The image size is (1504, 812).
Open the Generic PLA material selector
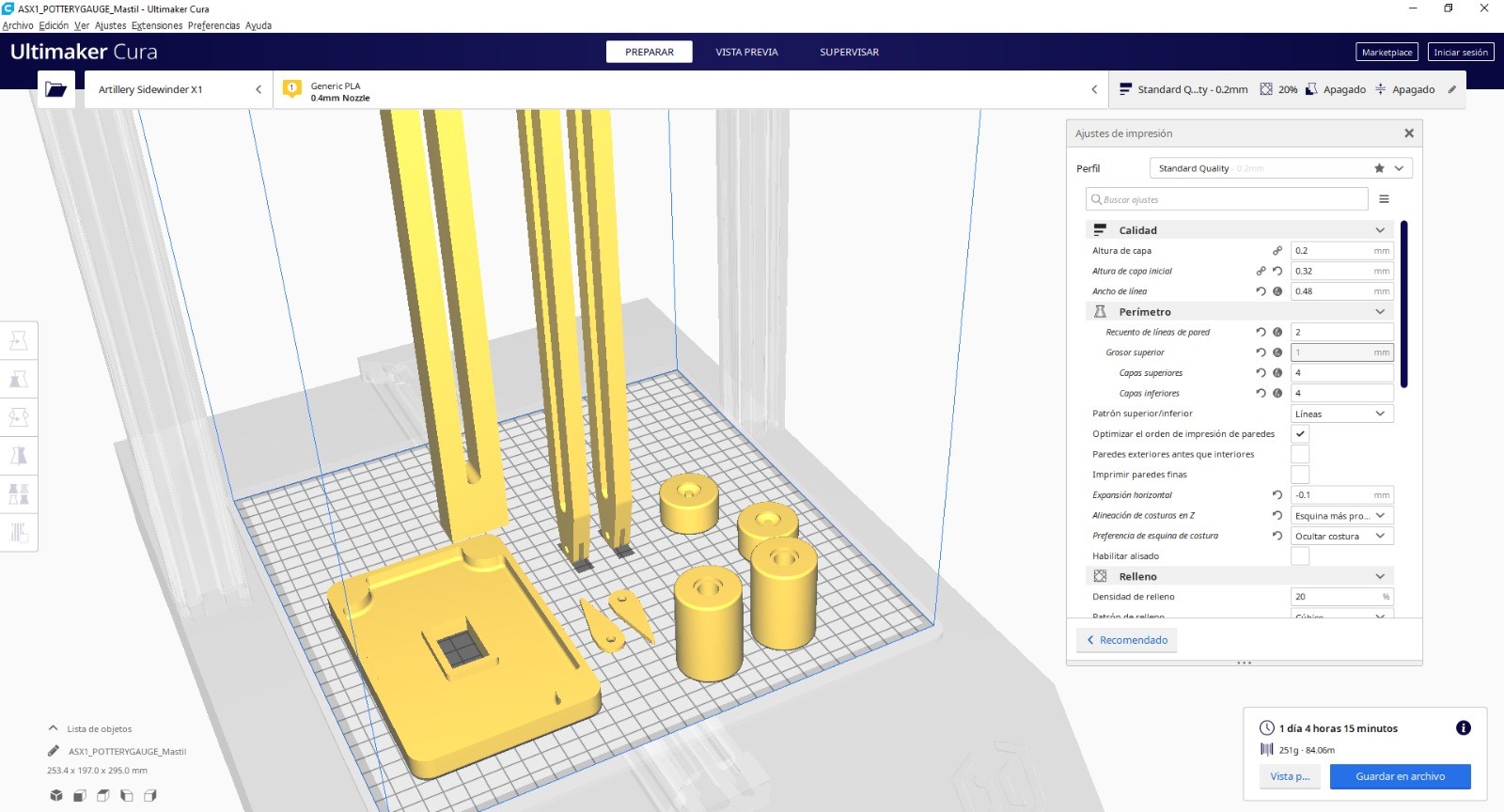click(x=691, y=89)
